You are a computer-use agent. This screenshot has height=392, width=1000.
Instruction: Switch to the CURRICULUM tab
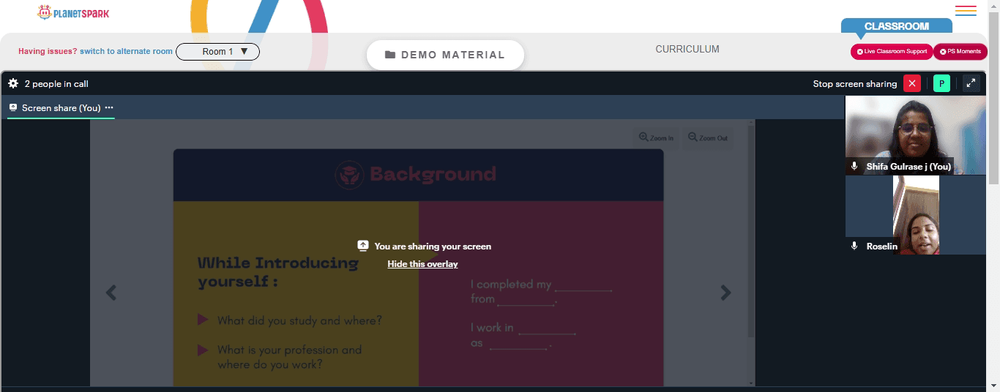pos(687,49)
